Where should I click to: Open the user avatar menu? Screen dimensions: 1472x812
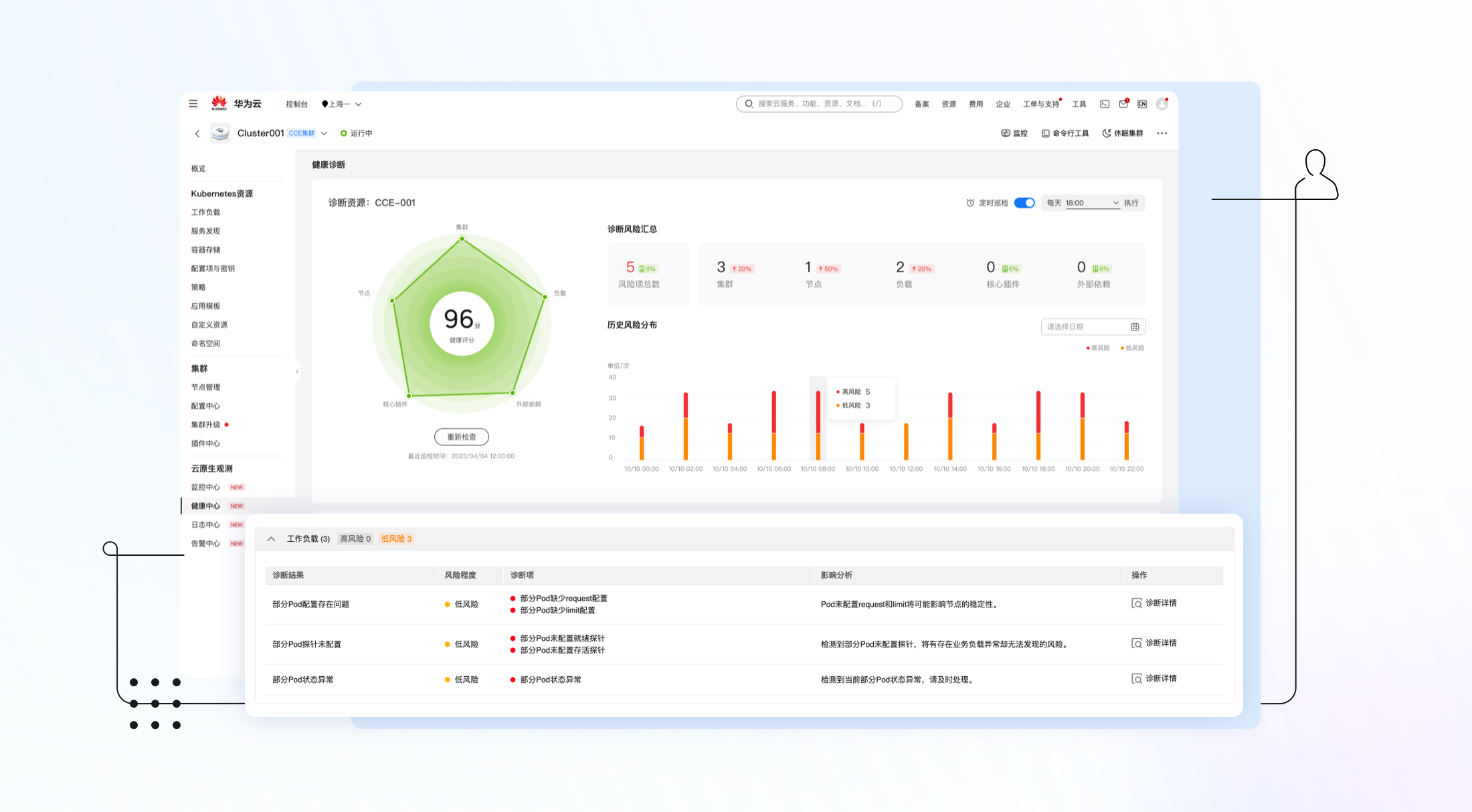(1162, 104)
